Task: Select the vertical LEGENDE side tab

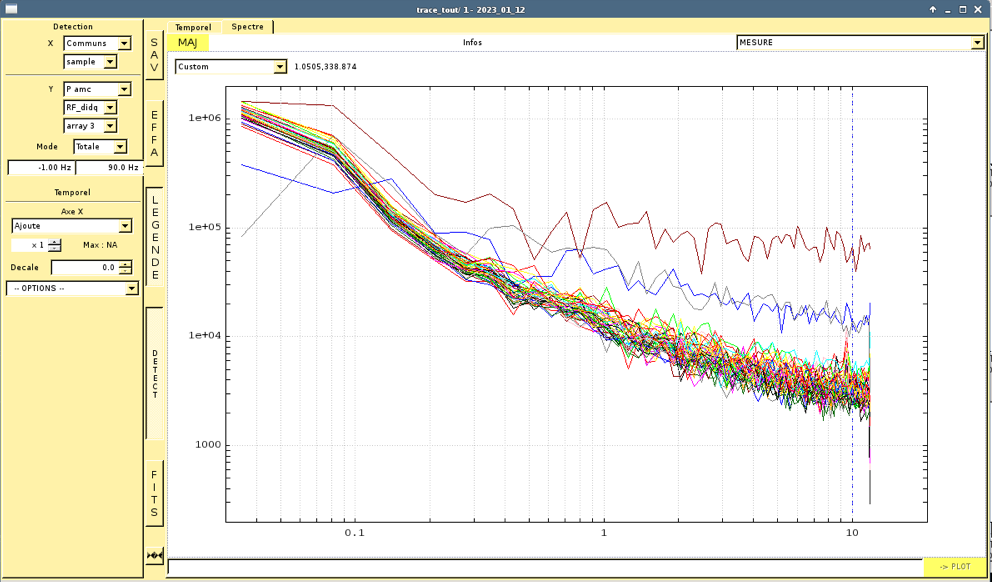Action: (155, 237)
